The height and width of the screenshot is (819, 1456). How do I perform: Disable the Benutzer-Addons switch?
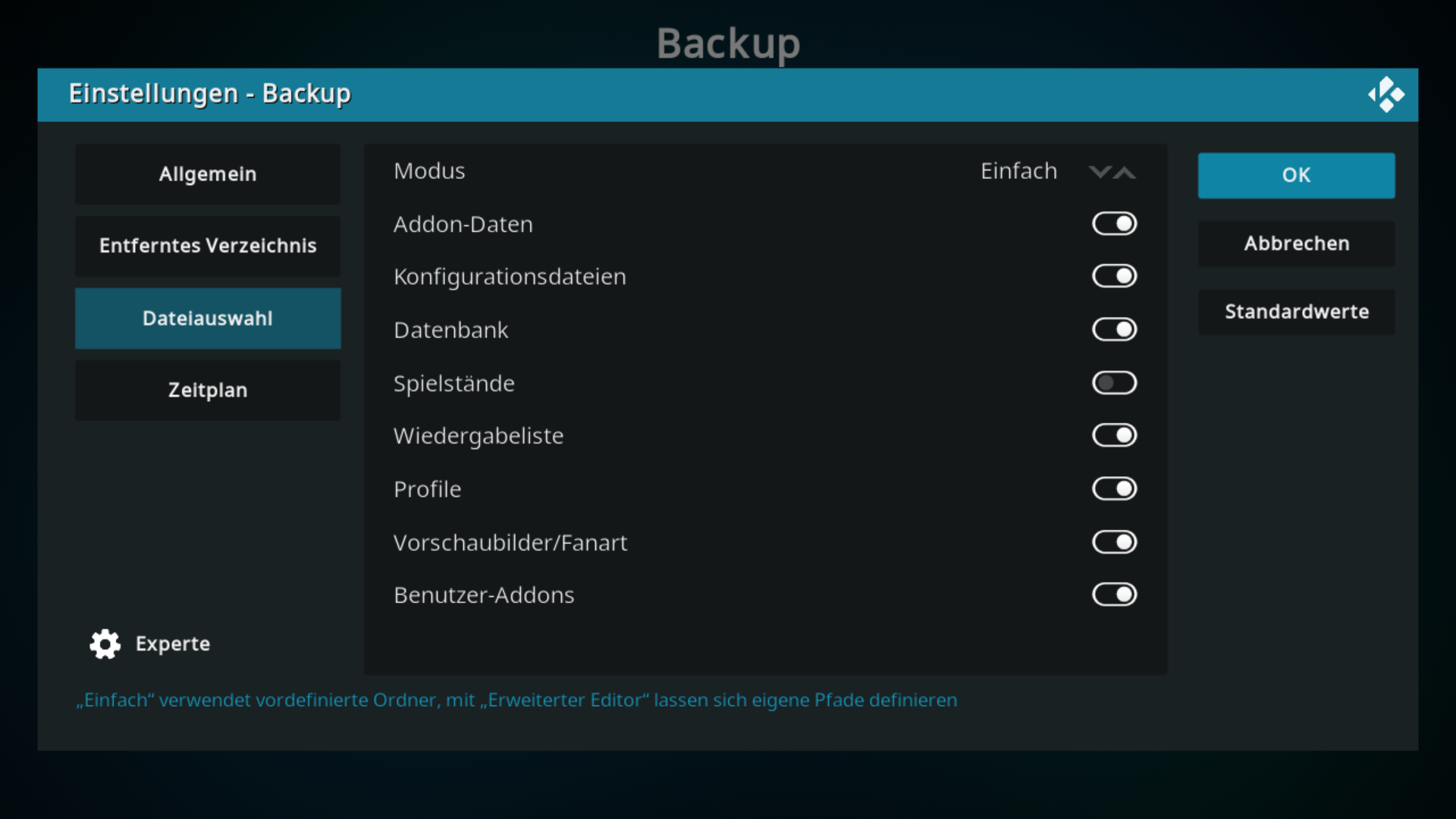pyautogui.click(x=1114, y=595)
